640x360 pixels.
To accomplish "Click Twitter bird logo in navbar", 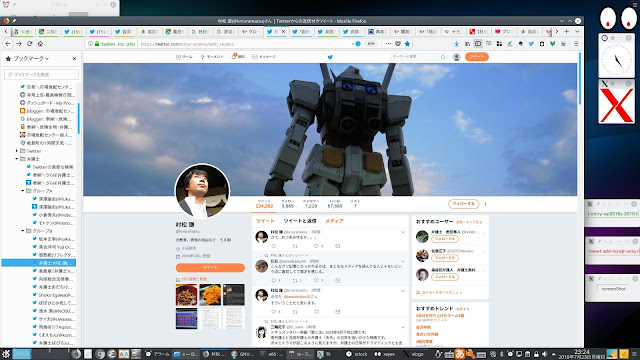I will [x=330, y=57].
